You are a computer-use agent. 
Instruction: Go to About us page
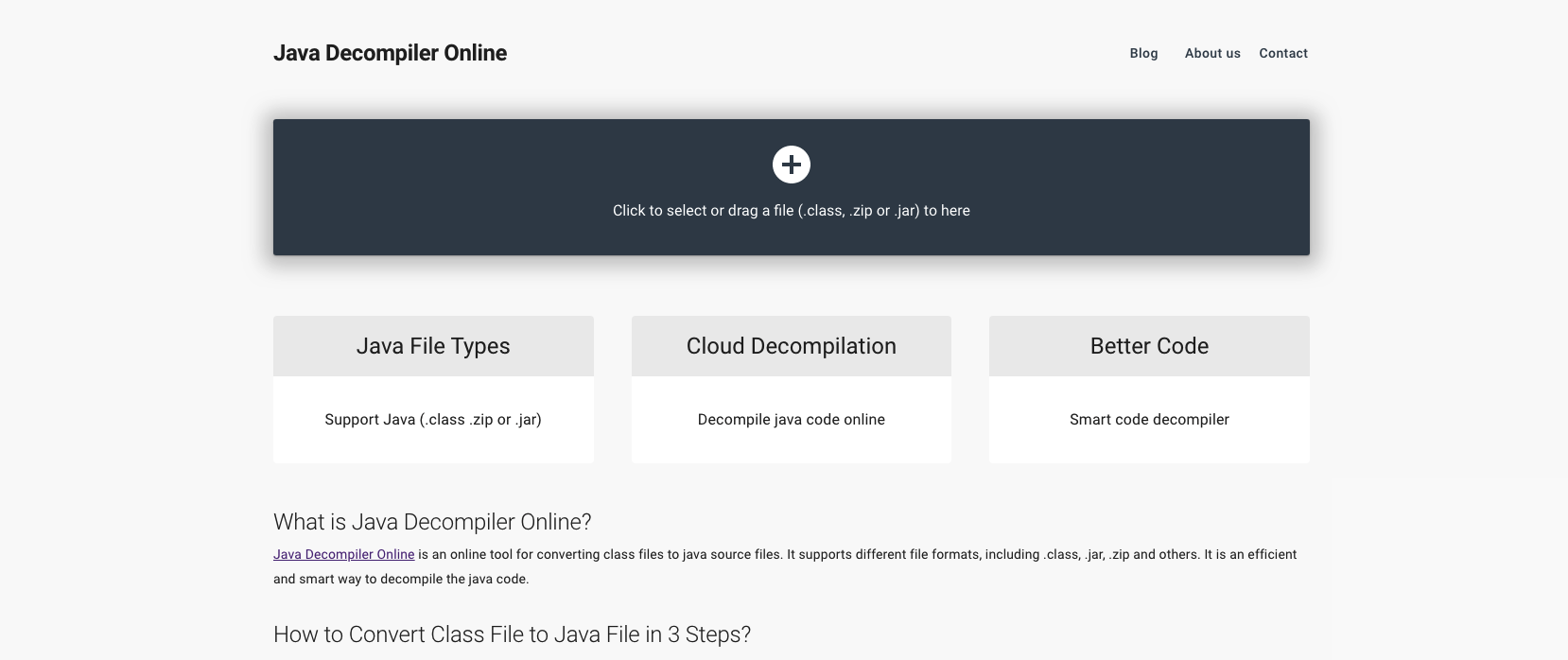click(x=1212, y=53)
